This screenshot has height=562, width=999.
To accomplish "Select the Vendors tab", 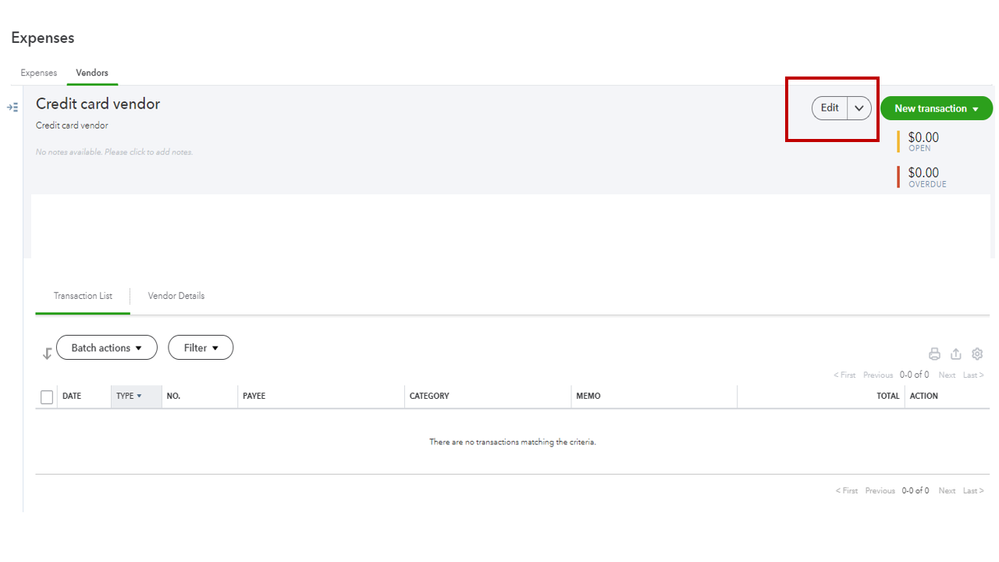I will coord(92,73).
